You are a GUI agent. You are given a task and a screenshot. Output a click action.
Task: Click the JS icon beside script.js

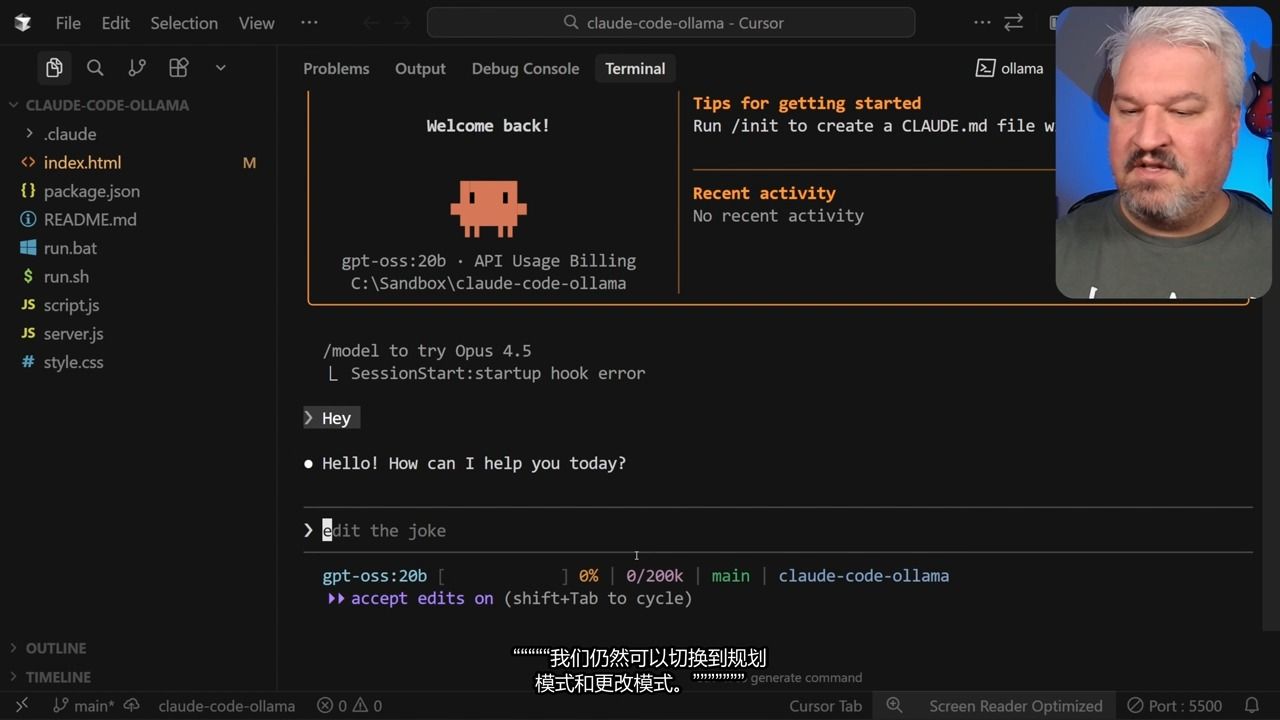click(28, 305)
